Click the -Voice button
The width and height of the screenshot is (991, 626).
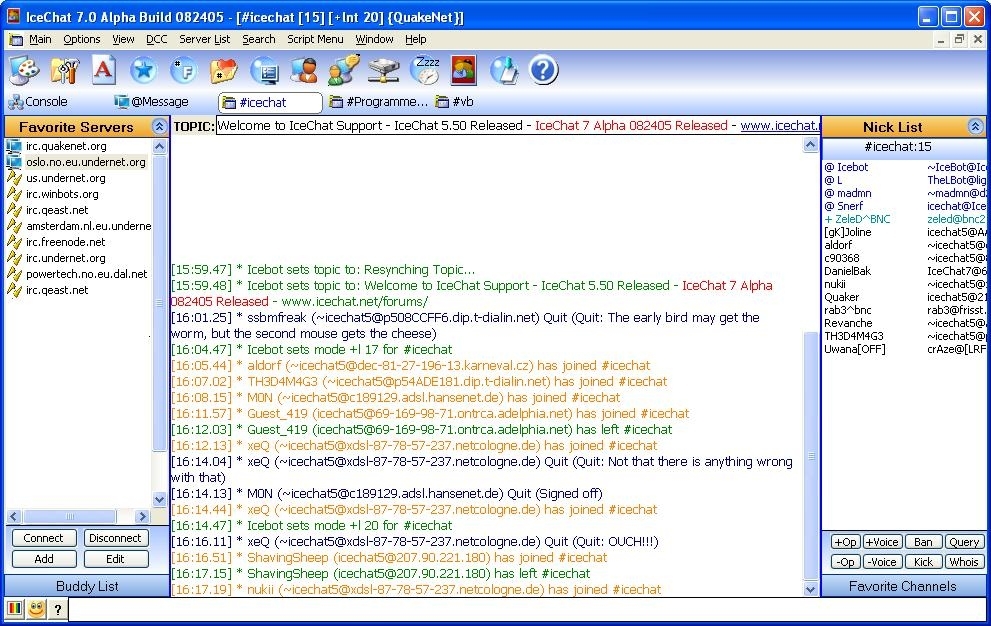coord(882,562)
